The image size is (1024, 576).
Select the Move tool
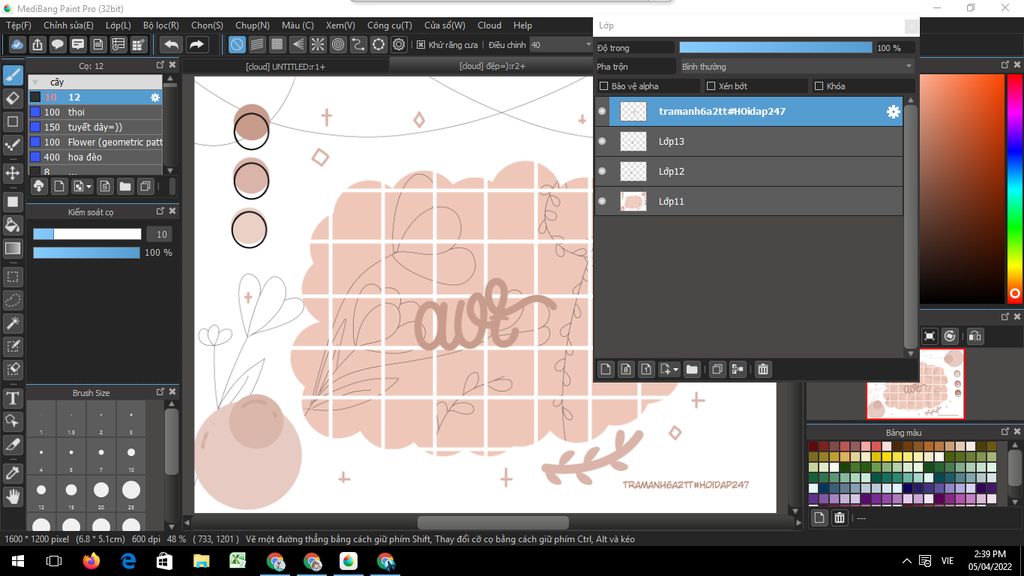(13, 173)
